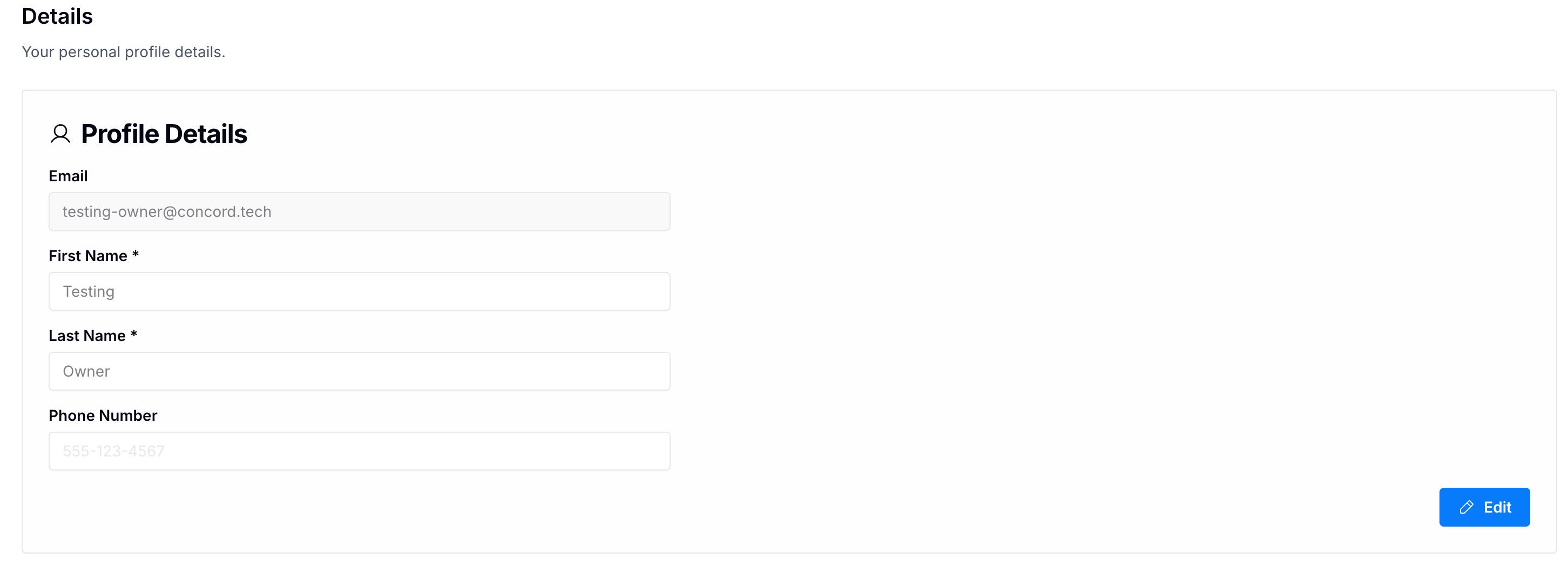
Task: Click the 555-123-4567 placeholder text
Action: coord(114,451)
